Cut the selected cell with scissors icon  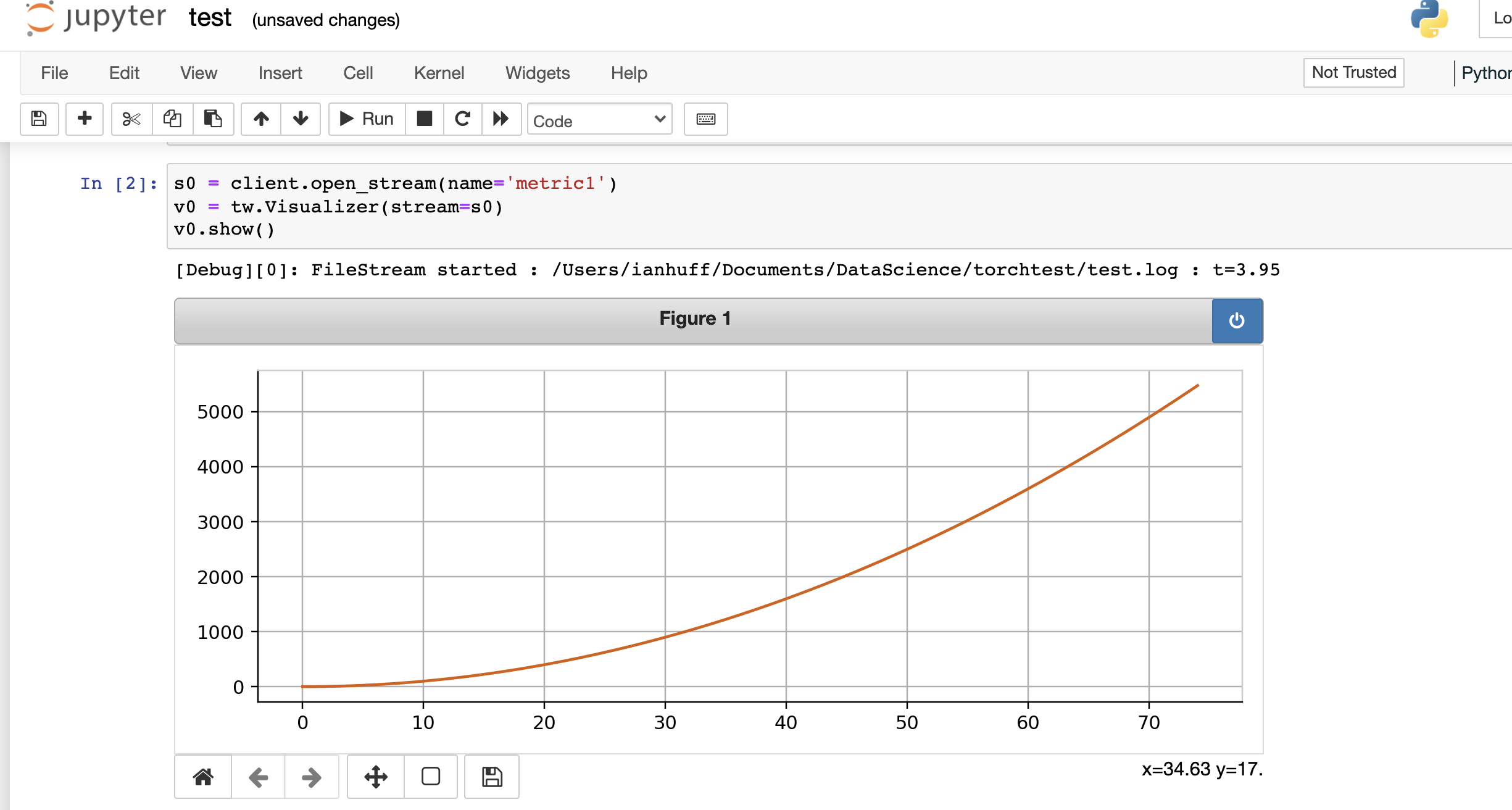tap(130, 119)
